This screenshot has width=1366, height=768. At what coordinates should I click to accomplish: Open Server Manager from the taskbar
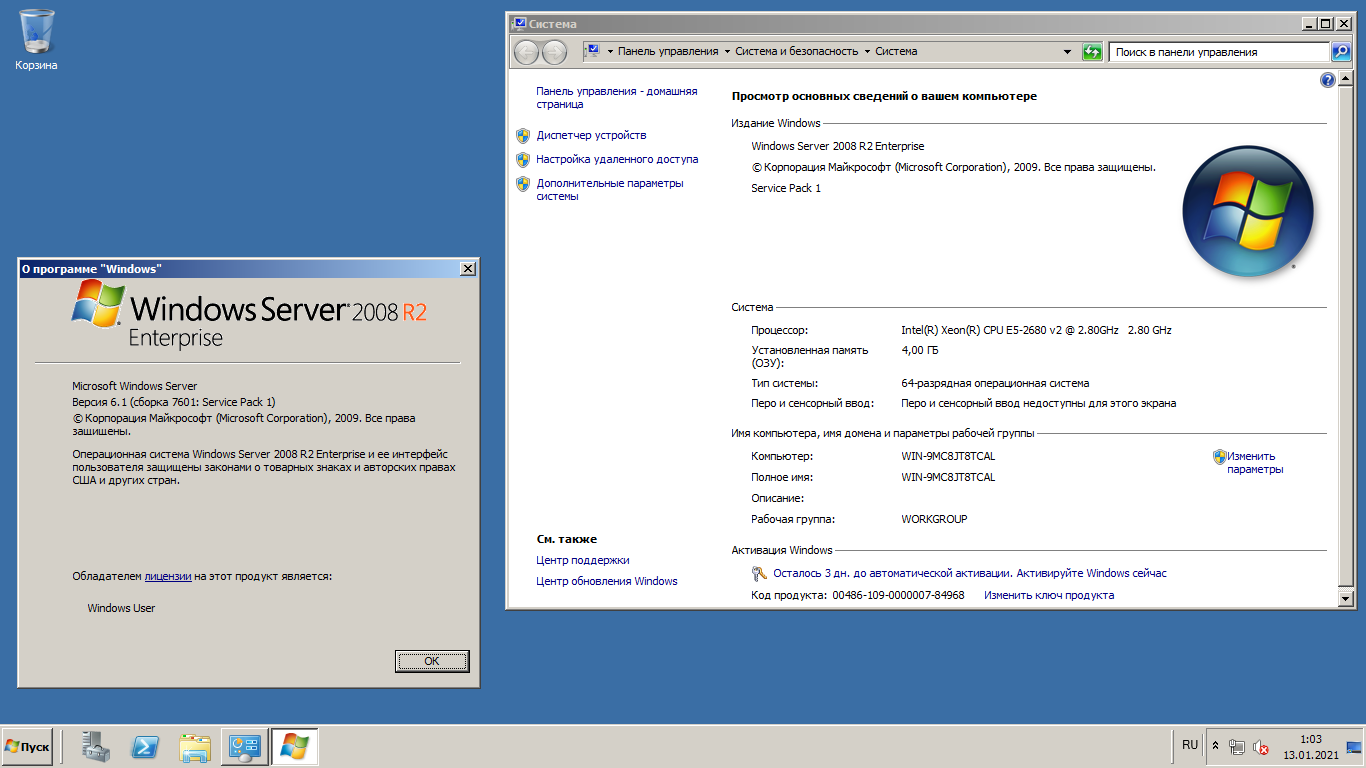(95, 745)
